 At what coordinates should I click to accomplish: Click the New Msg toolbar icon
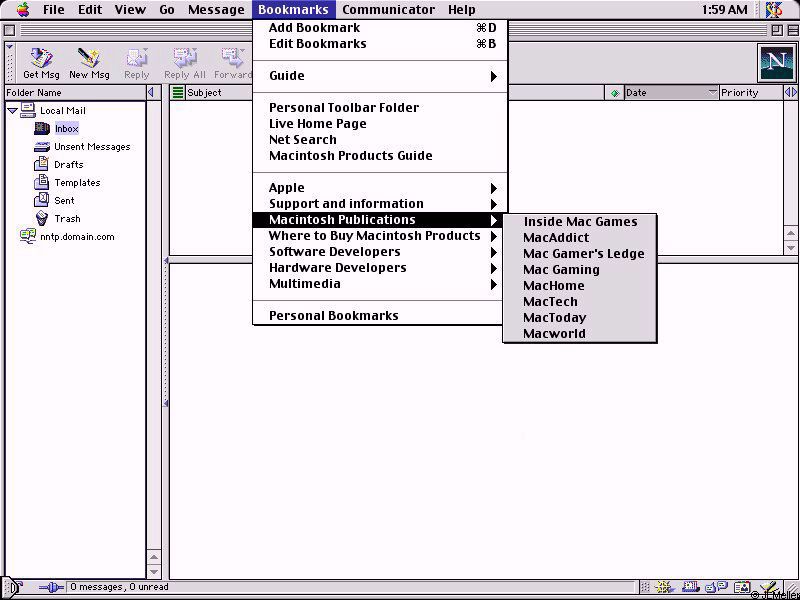(x=89, y=63)
